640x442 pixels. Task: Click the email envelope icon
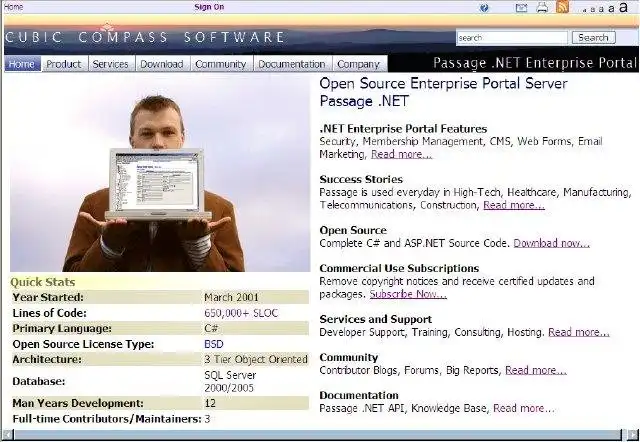coord(521,8)
